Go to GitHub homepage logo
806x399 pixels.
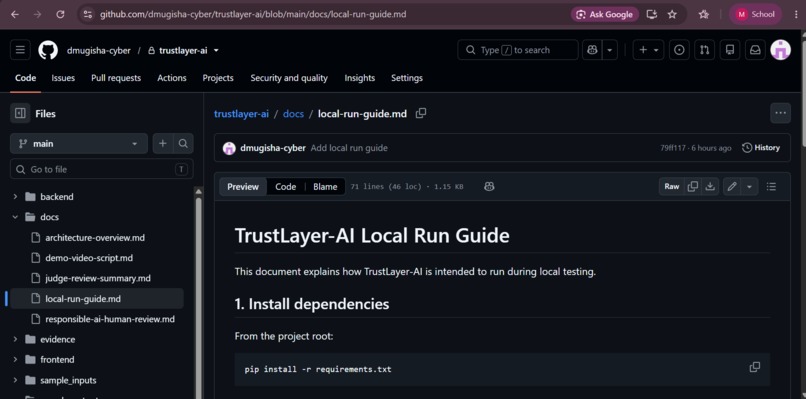(48, 50)
